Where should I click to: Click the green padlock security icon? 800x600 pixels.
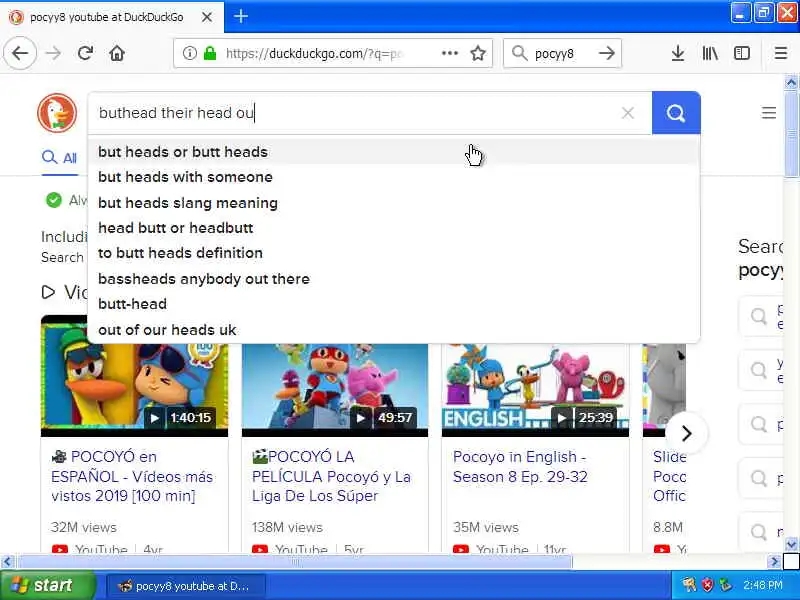coord(210,53)
